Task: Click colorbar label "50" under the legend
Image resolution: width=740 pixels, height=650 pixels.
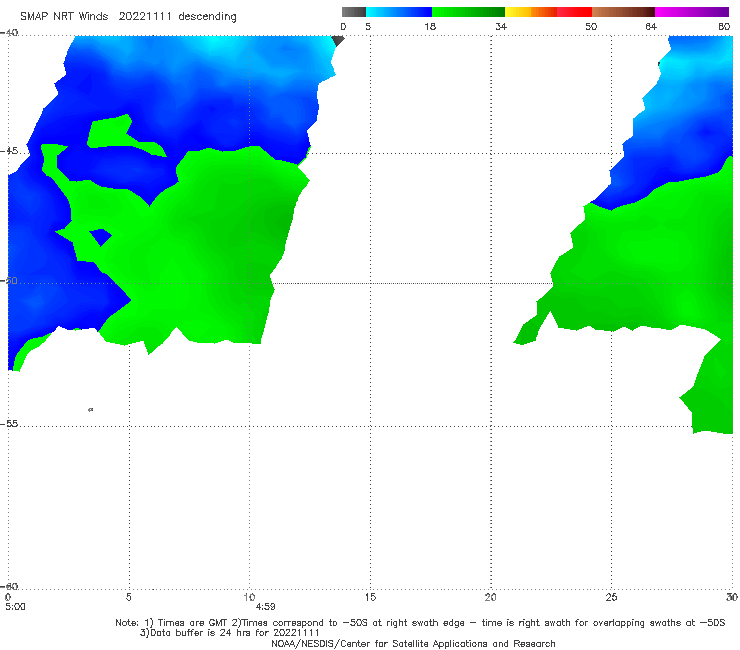Action: coord(591,27)
